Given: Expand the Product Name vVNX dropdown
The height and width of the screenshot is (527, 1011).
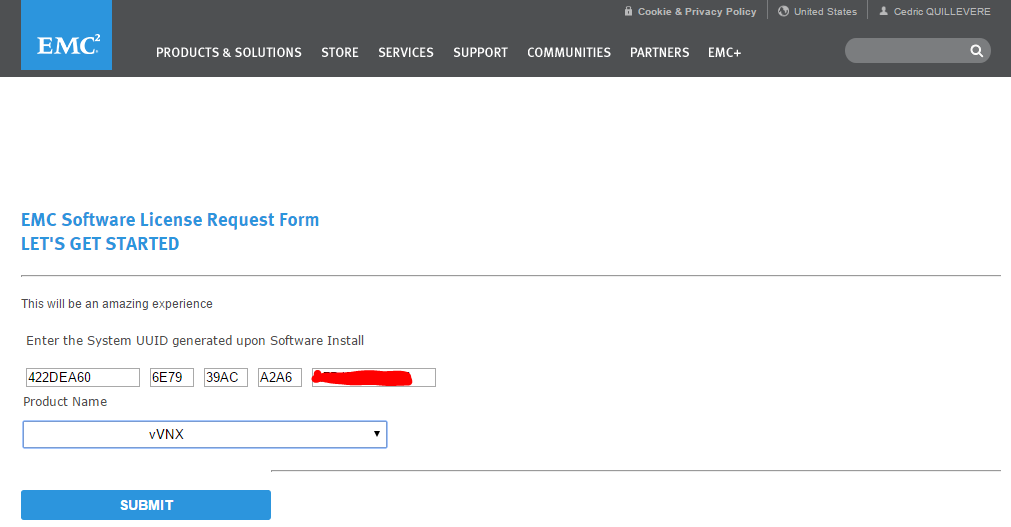Looking at the screenshot, I should (205, 434).
